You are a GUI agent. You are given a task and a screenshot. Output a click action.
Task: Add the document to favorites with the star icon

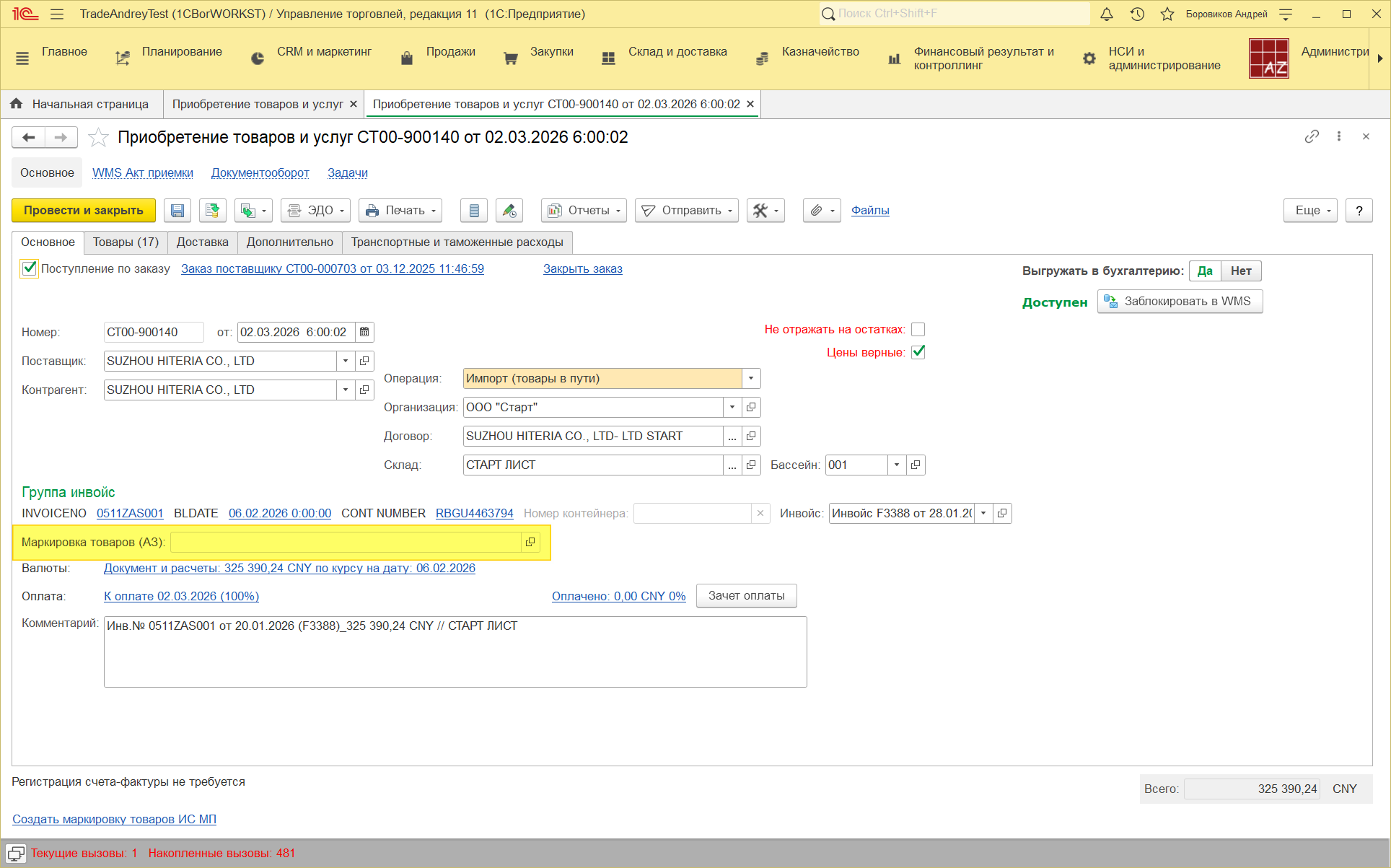98,137
